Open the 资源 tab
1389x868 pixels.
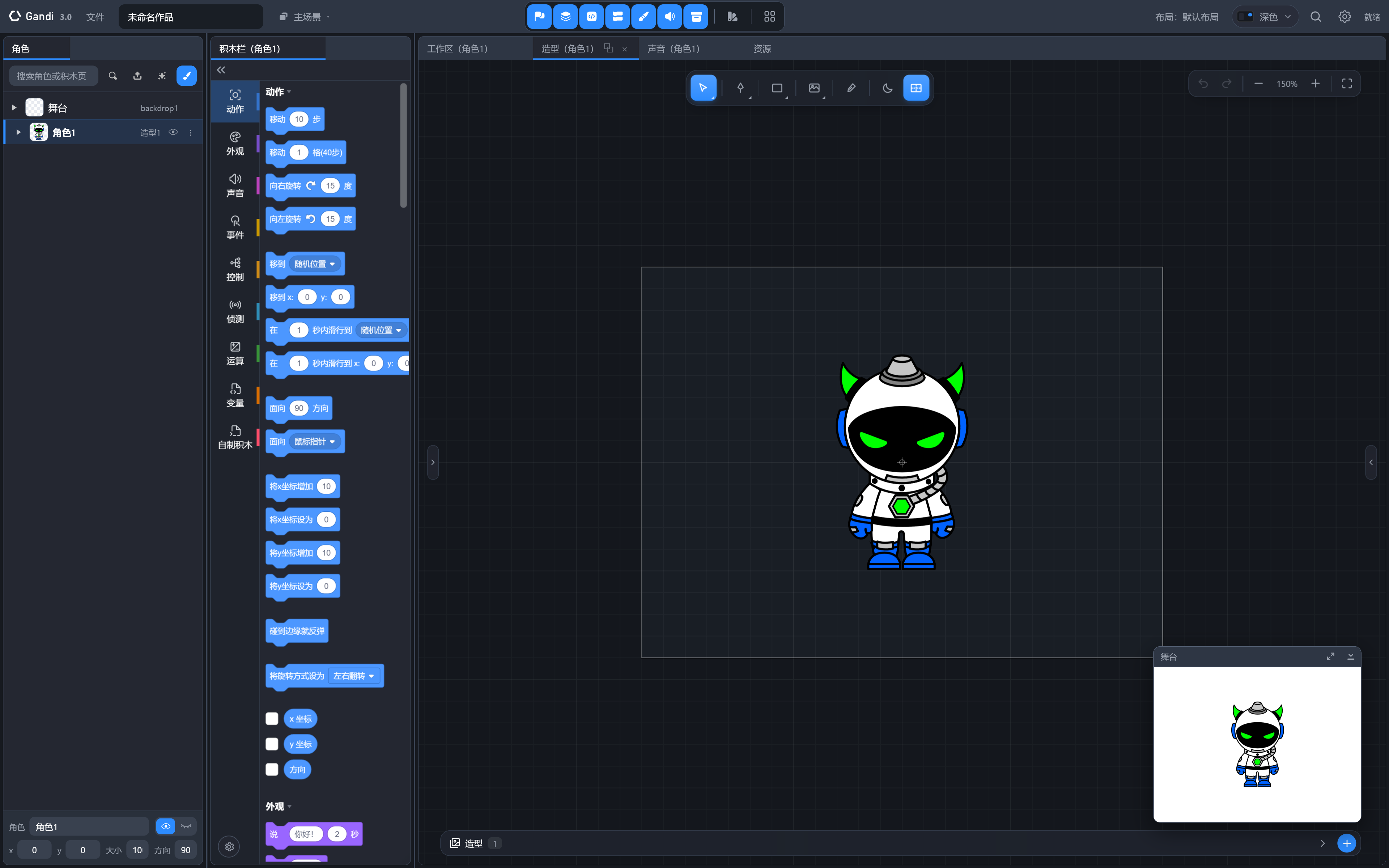pyautogui.click(x=762, y=49)
